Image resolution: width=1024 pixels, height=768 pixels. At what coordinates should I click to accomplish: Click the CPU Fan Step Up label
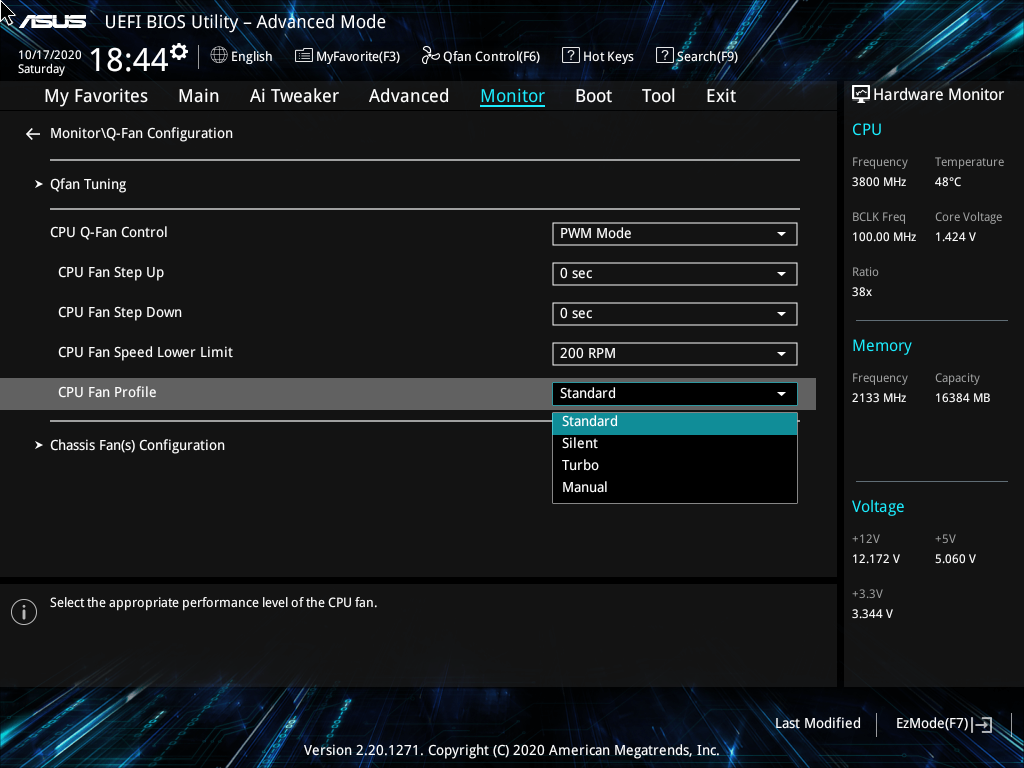111,272
